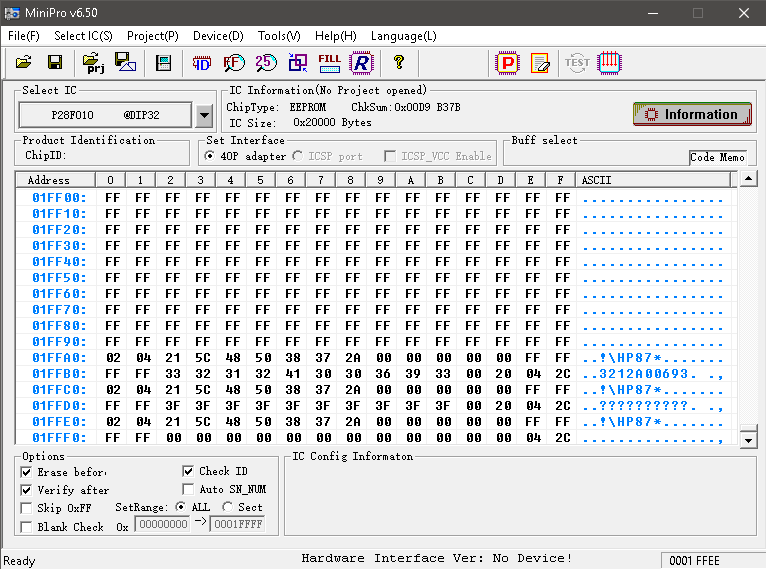The width and height of the screenshot is (766, 569).
Task: Open the Select IC(S) menu
Action: click(x=83, y=36)
